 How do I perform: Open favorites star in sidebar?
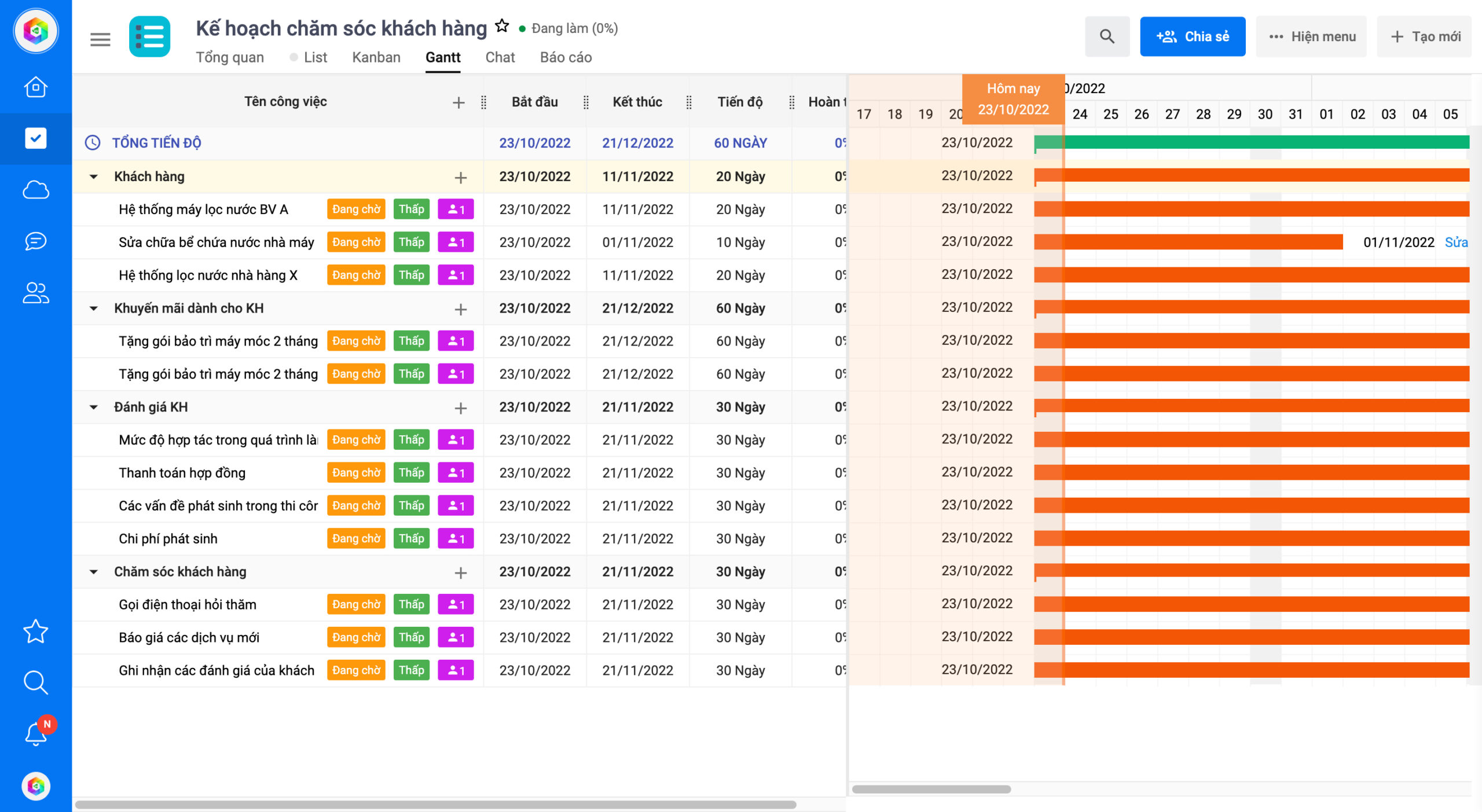[35, 631]
